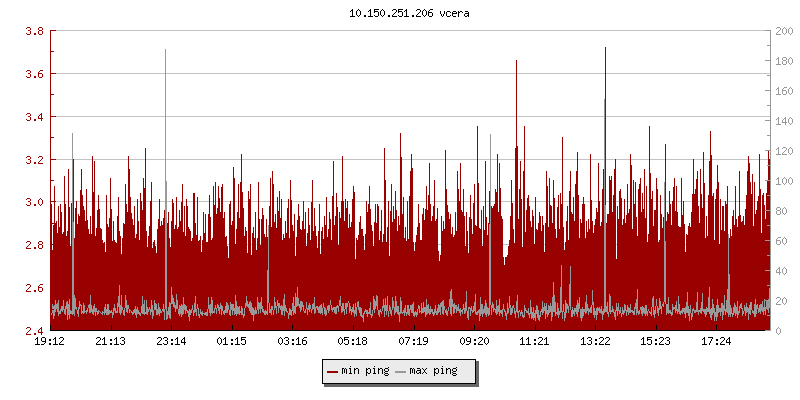Click the 21:13 time axis label
Screen dimensions: 800x400
click(x=110, y=342)
